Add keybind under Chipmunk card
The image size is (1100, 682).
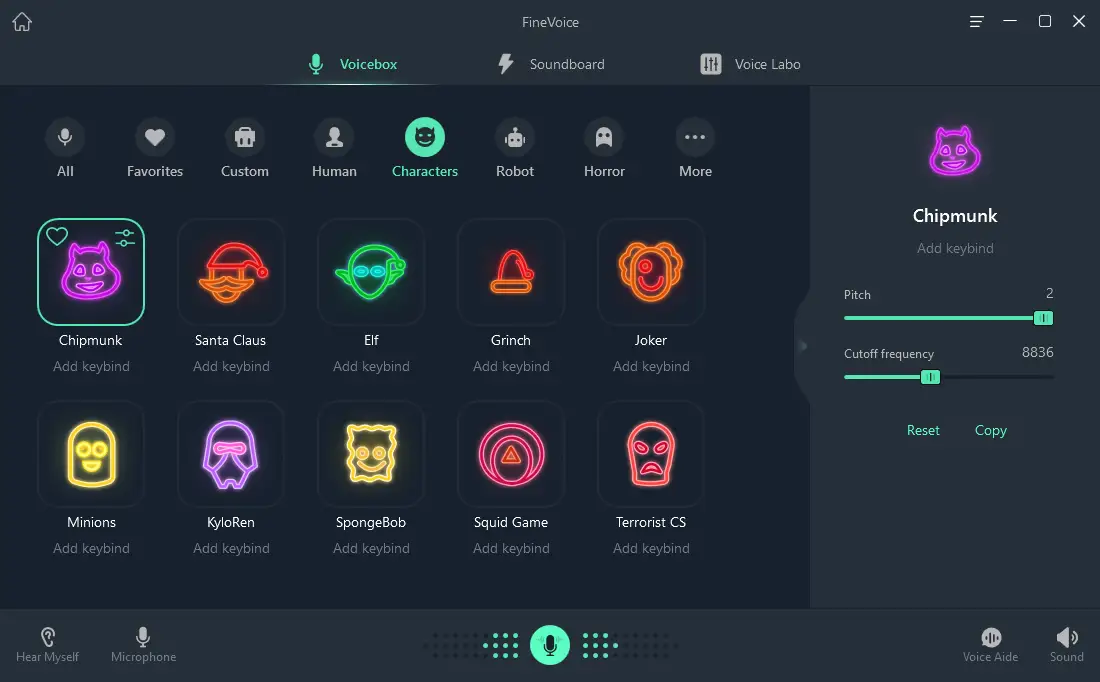pos(91,366)
